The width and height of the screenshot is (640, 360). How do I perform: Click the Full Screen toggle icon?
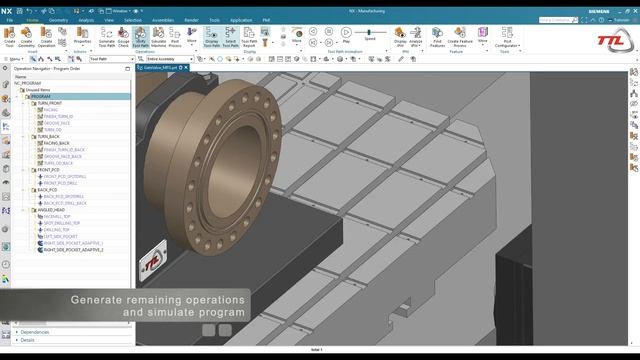point(584,20)
